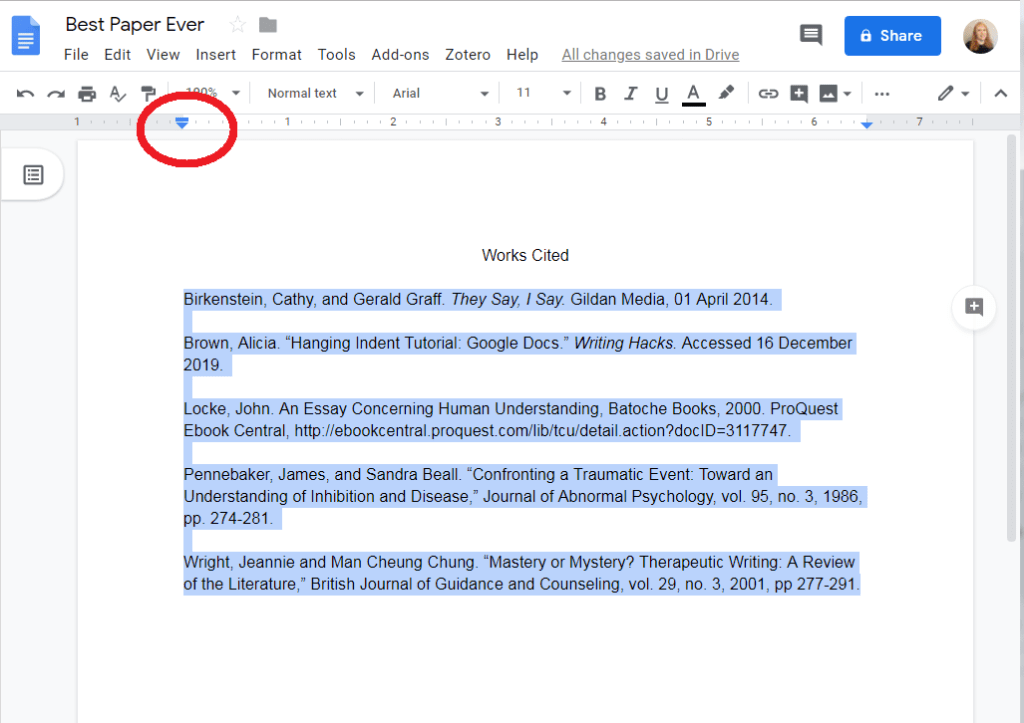Toggle bold formatting

(x=600, y=94)
